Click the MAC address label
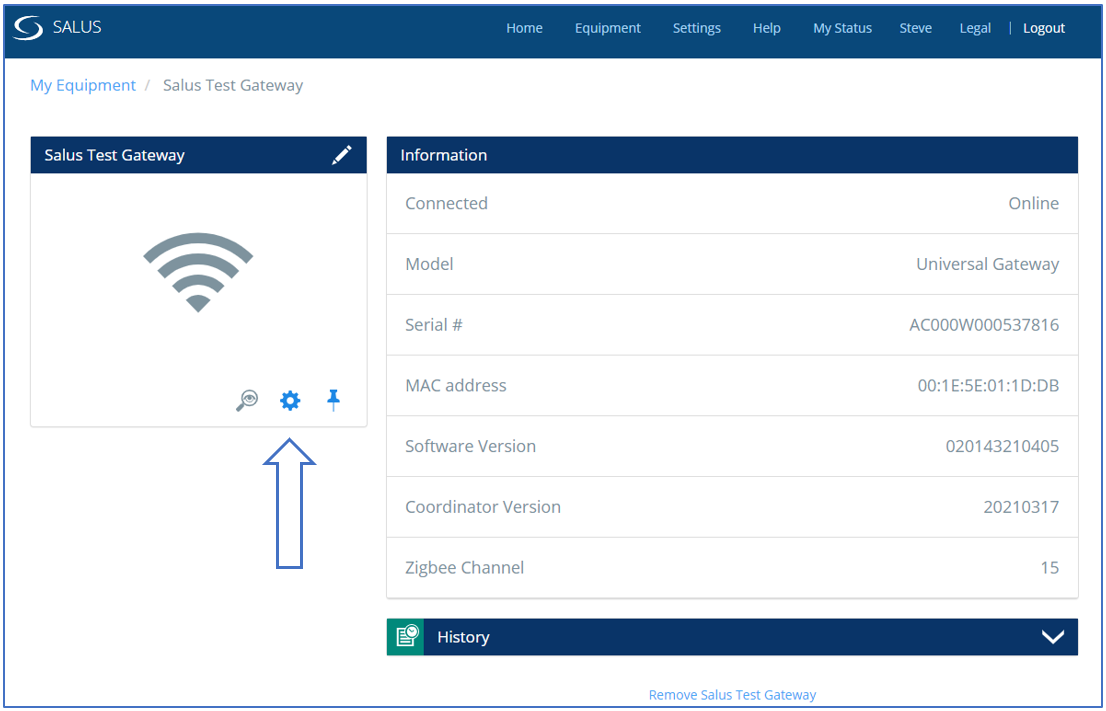This screenshot has height=711, width=1106. [x=456, y=385]
